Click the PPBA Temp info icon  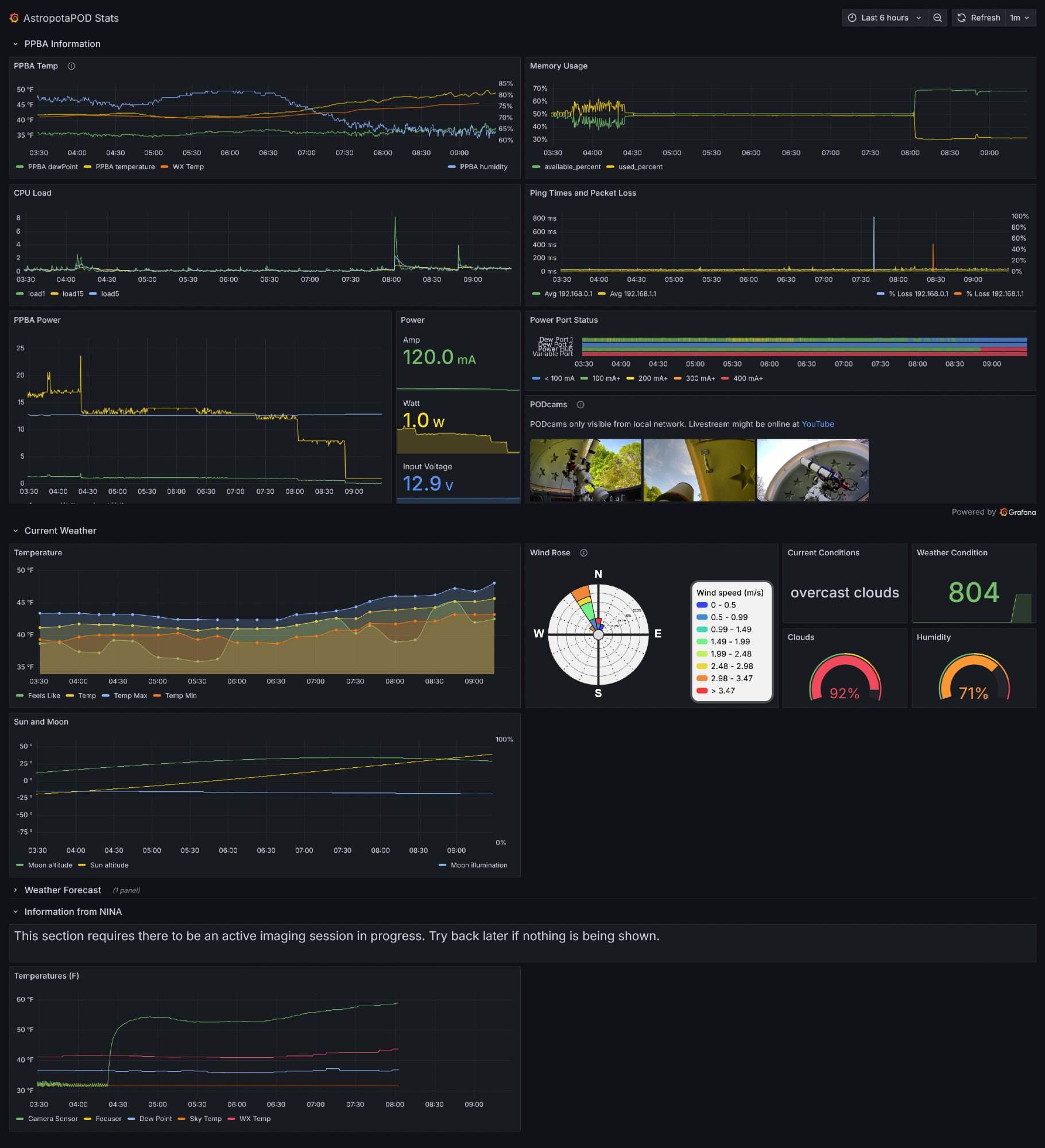(71, 66)
